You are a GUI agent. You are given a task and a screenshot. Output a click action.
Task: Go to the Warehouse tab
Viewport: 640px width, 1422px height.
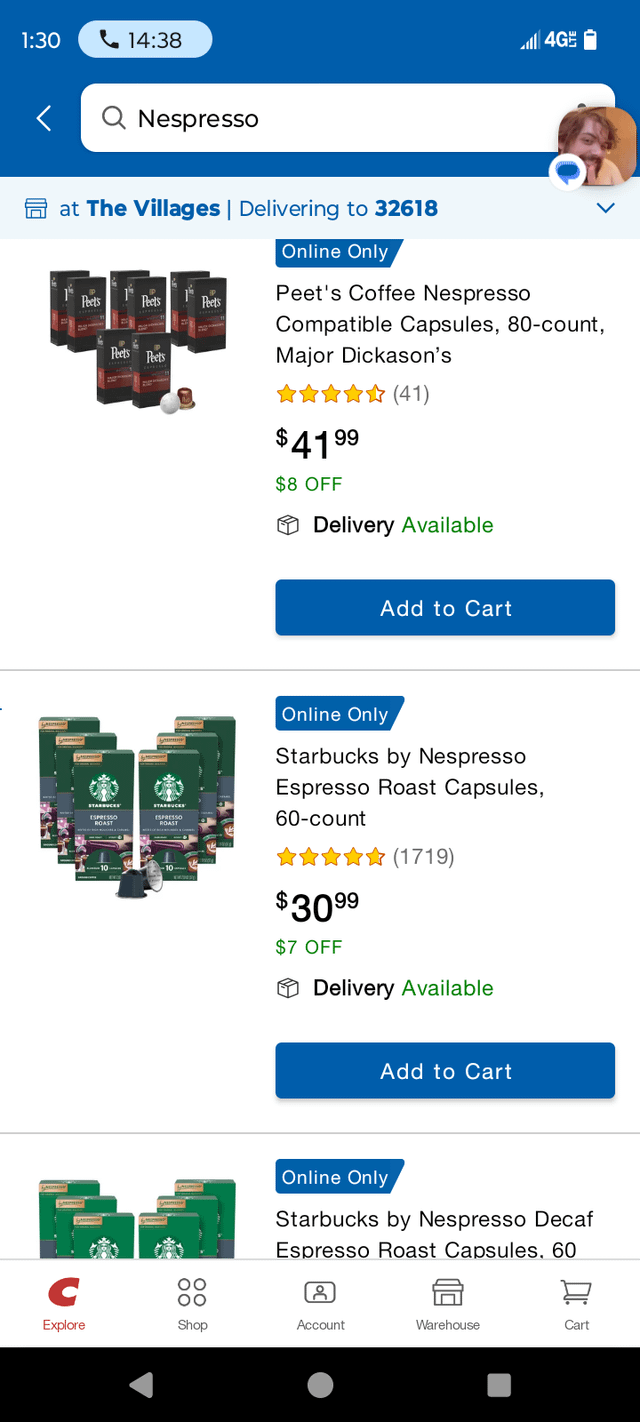447,1303
